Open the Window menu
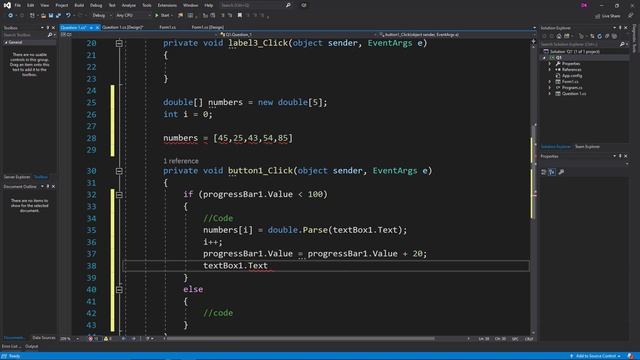 190,5
